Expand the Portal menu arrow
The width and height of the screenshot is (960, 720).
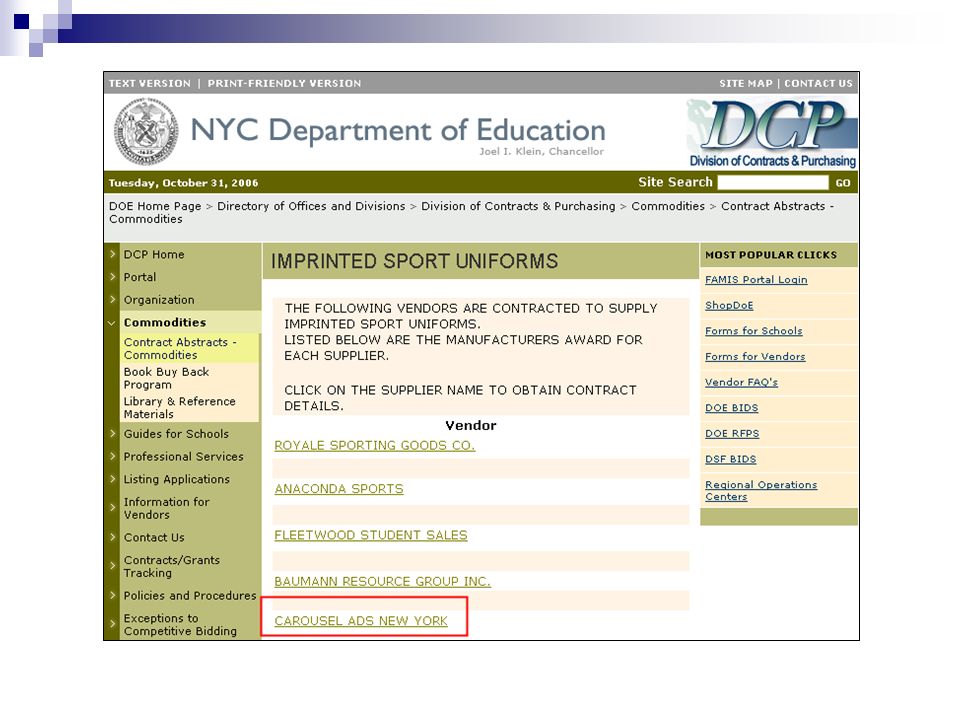(x=113, y=277)
